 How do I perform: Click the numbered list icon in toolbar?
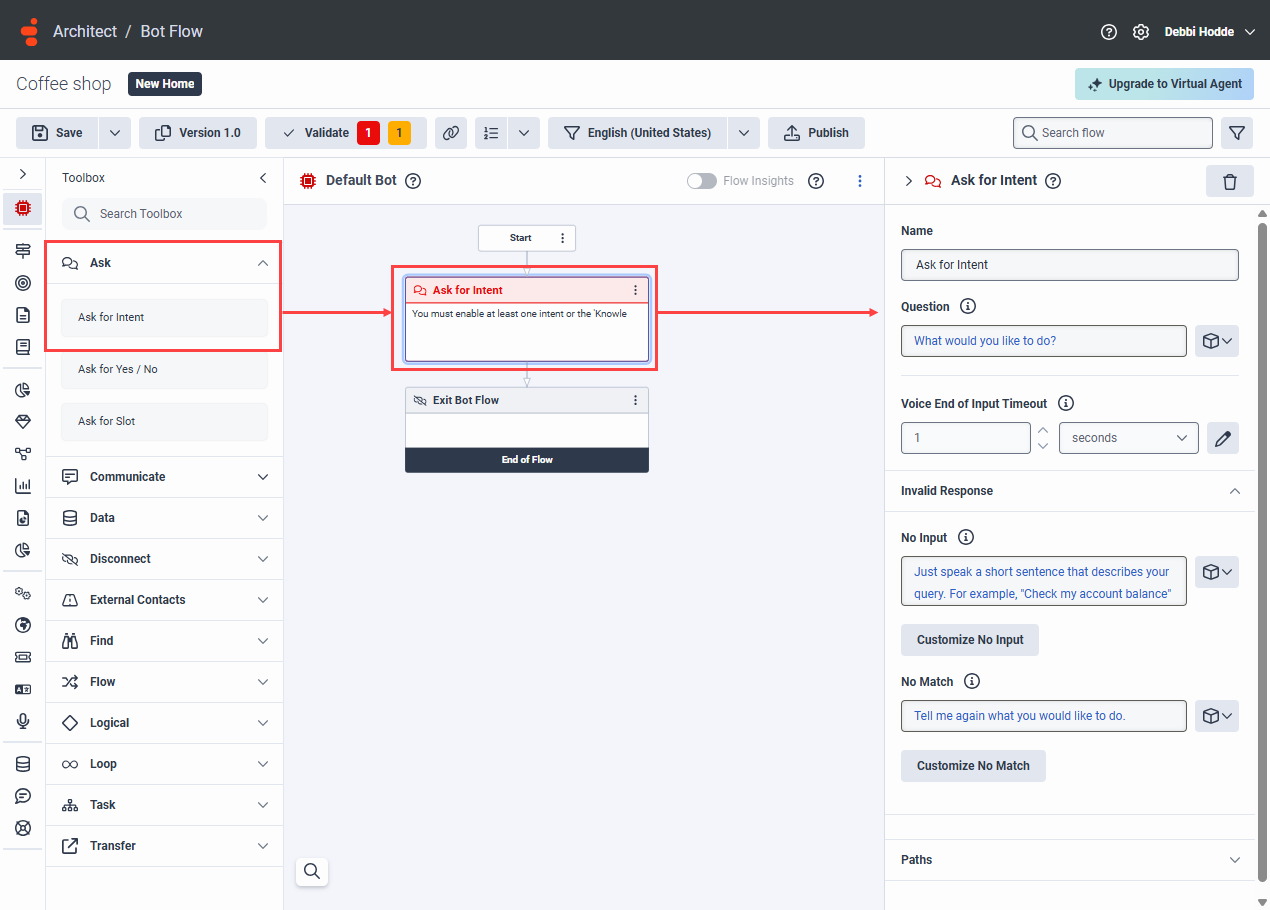pos(491,133)
